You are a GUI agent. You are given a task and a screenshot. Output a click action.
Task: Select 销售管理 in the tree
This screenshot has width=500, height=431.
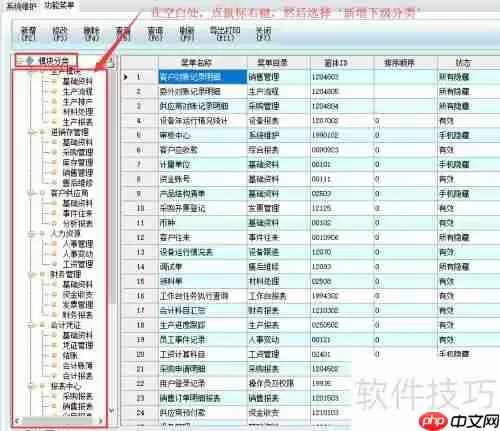coord(78,173)
